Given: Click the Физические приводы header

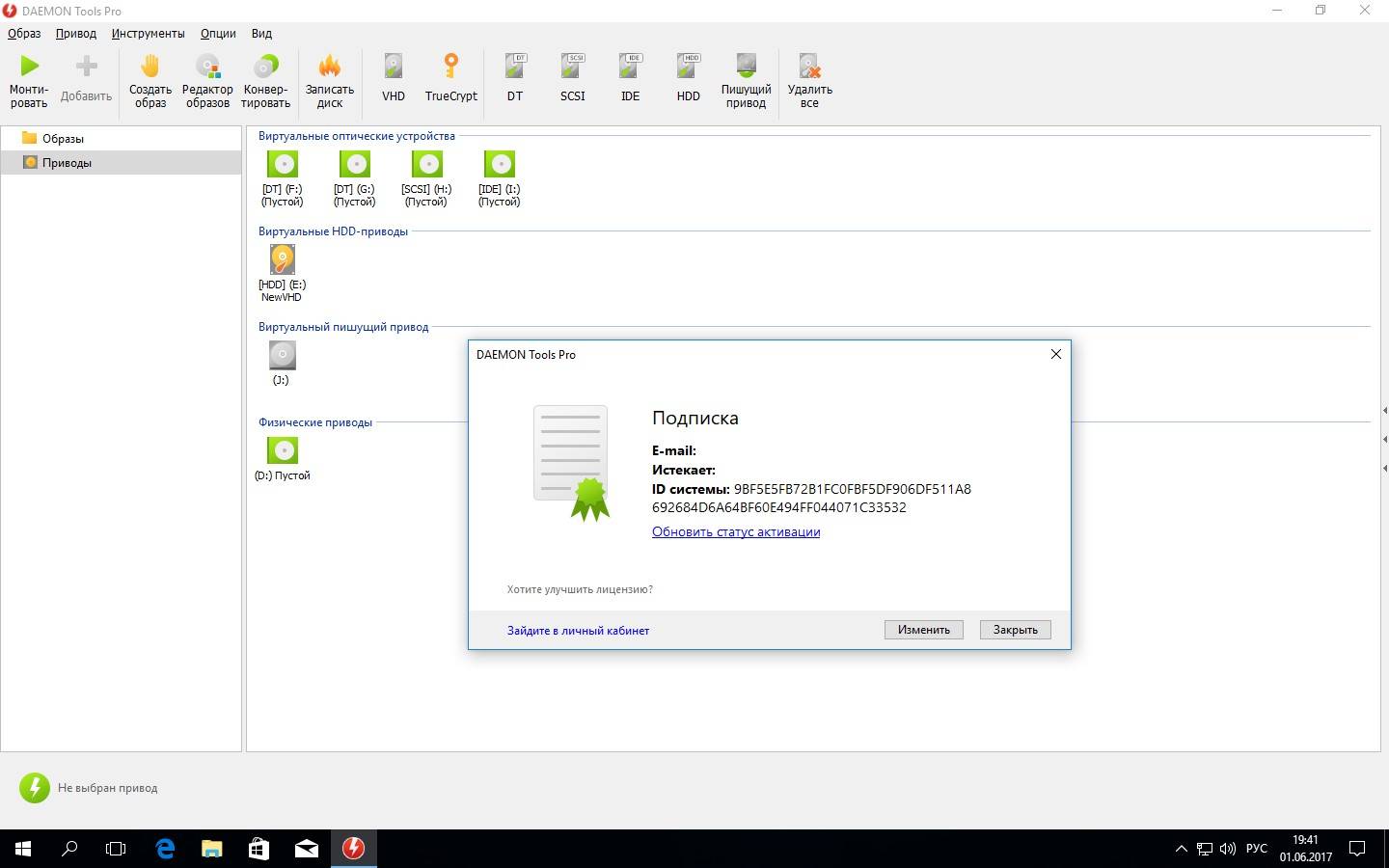Looking at the screenshot, I should click(314, 422).
